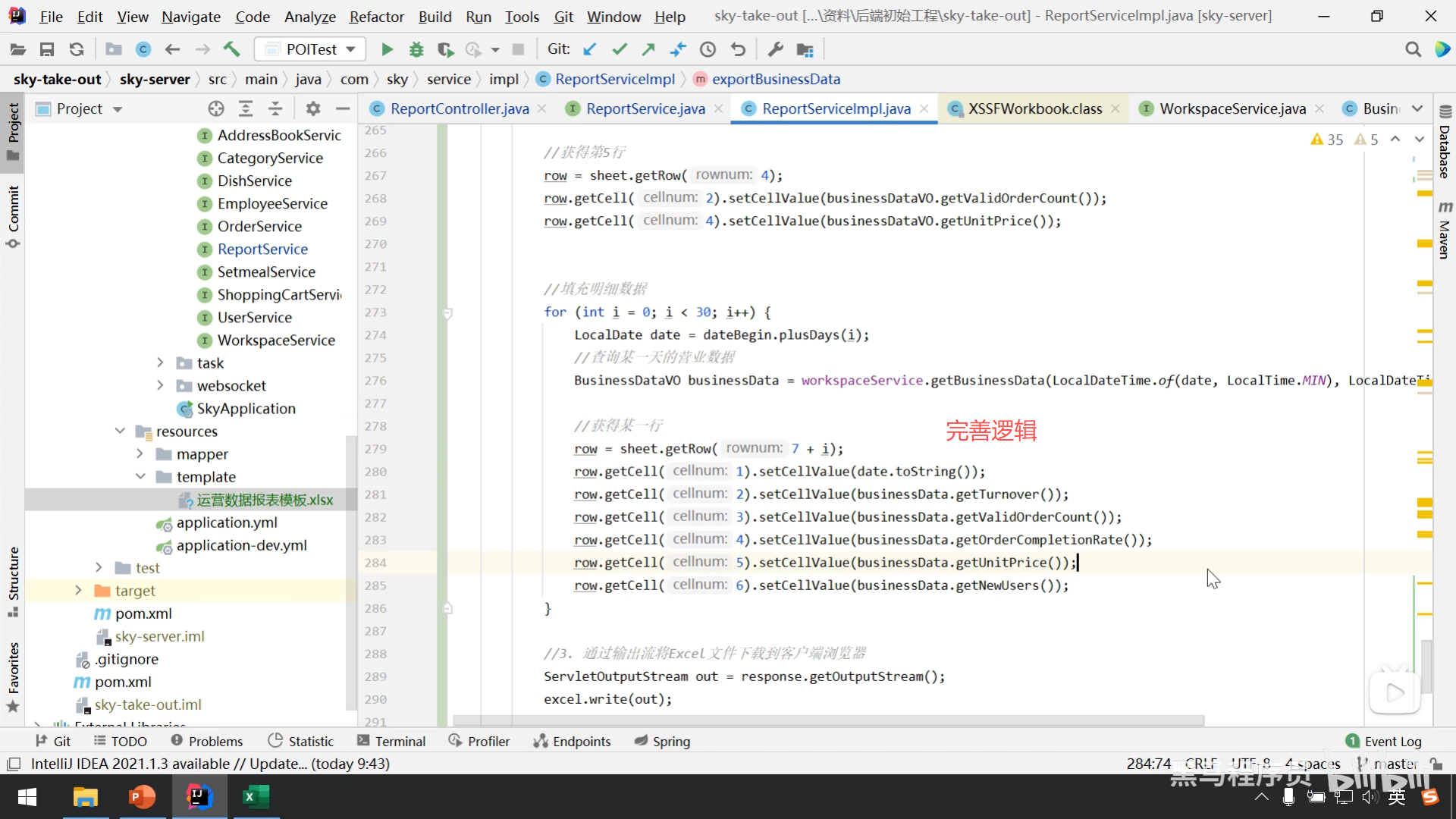The image size is (1456, 819).
Task: Collapse the template folder
Action: click(140, 477)
